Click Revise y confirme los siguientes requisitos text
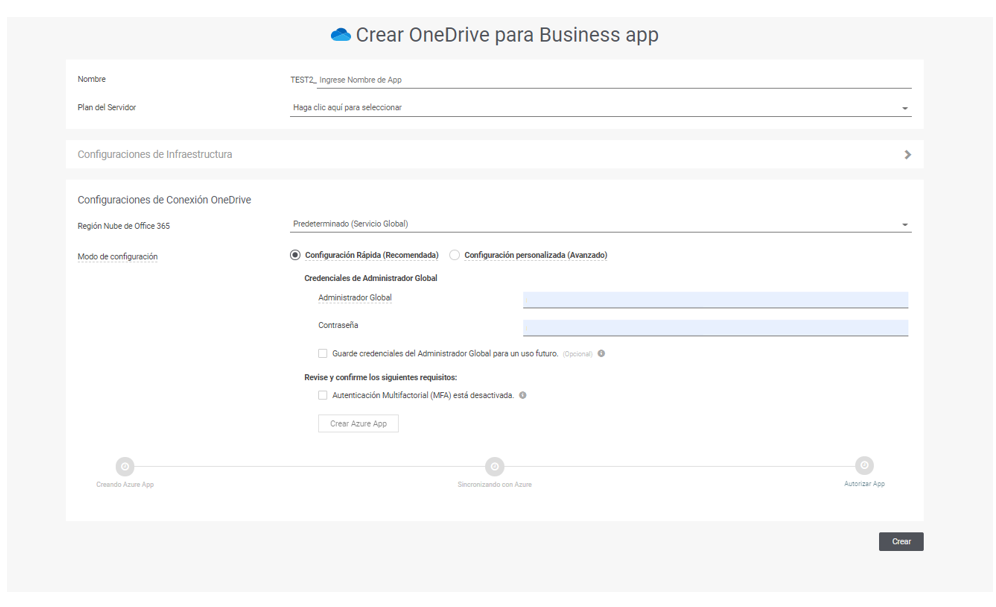Viewport: 996px width, 607px height. tap(380, 377)
